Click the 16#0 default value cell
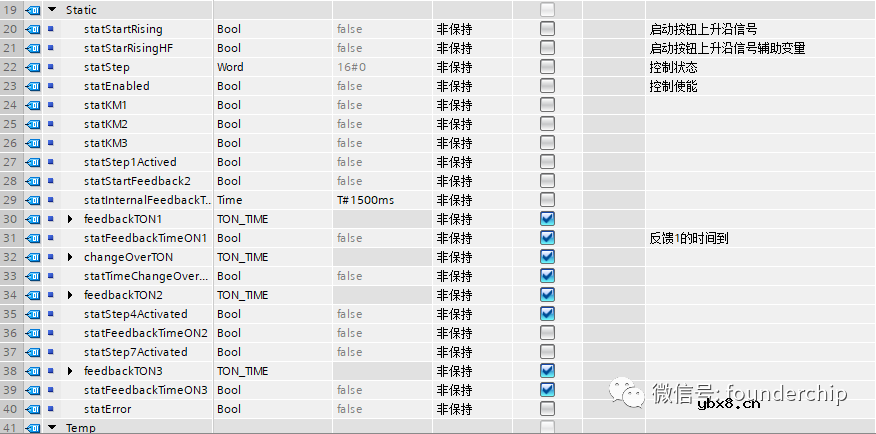 352,67
